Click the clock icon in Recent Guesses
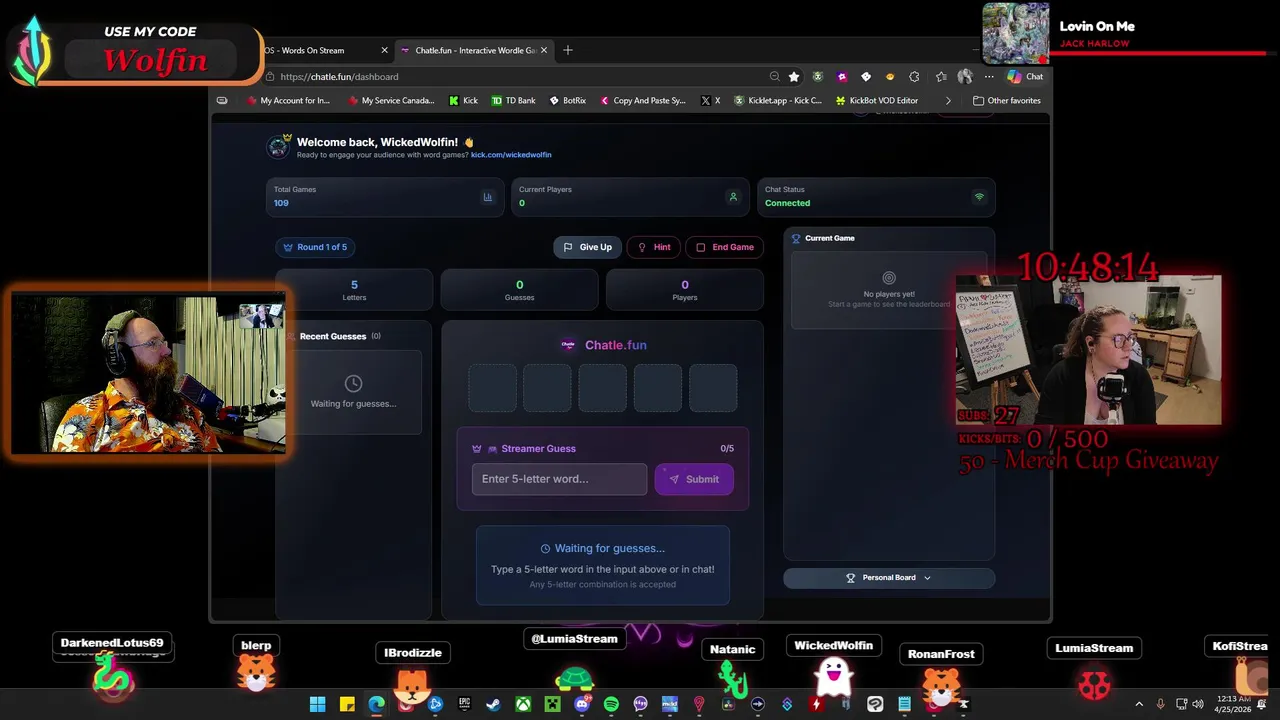 click(353, 383)
